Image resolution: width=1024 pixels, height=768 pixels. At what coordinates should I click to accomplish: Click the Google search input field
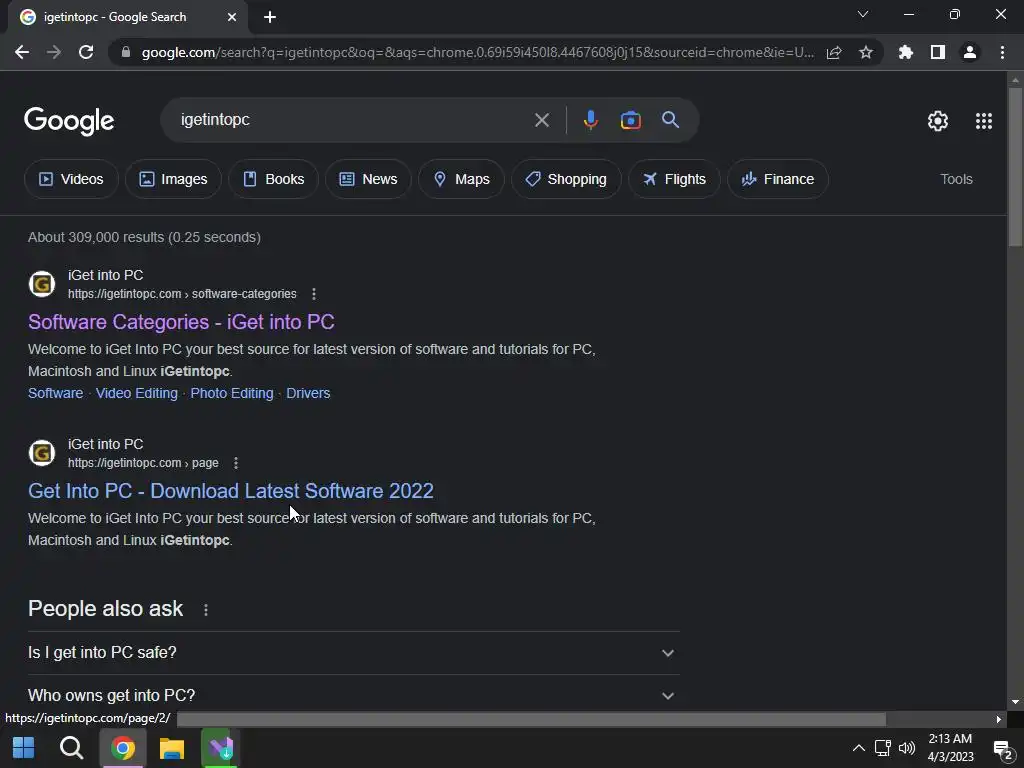353,120
